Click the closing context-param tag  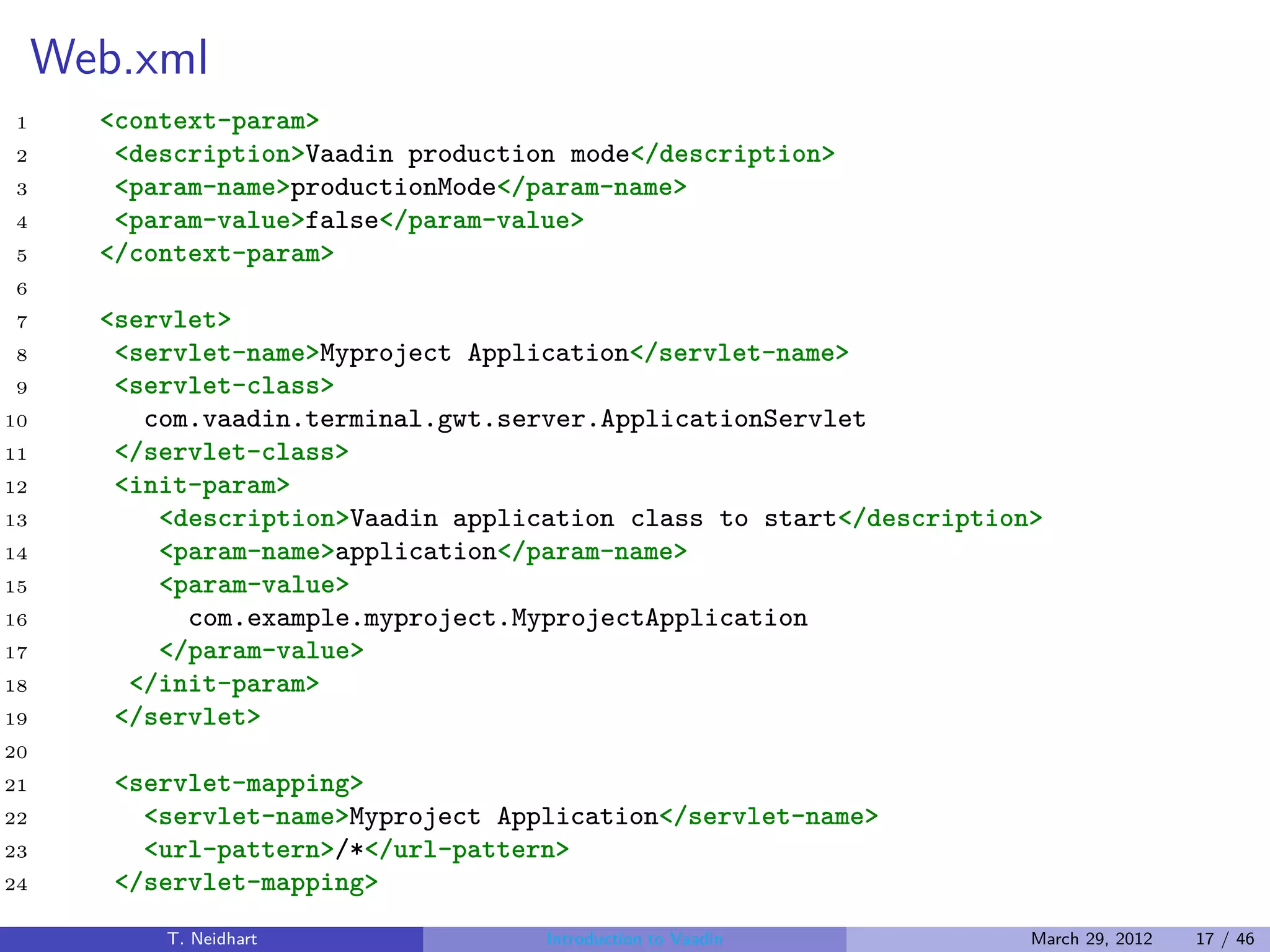[217, 253]
